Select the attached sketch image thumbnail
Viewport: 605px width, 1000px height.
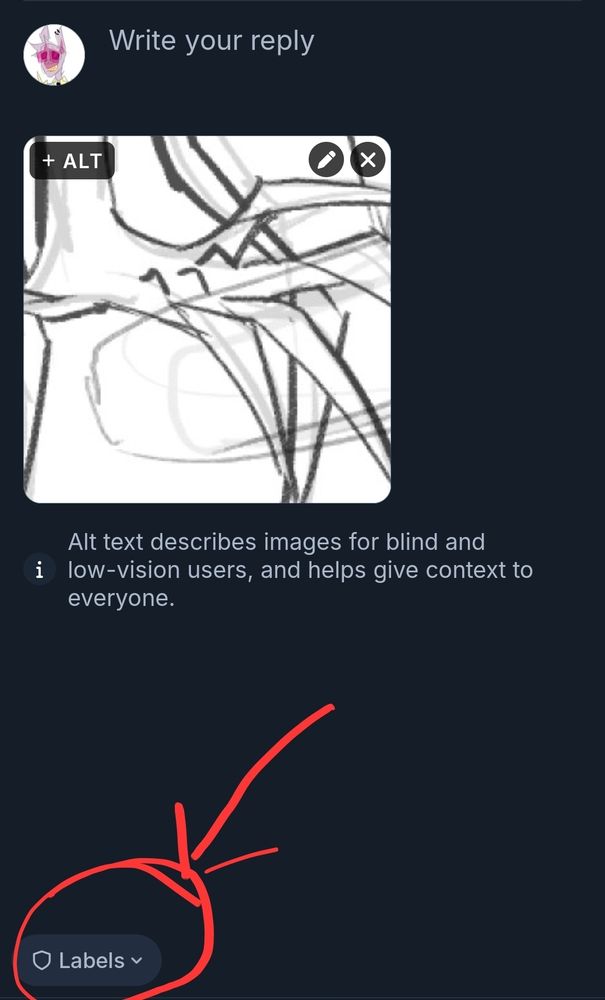[x=207, y=320]
